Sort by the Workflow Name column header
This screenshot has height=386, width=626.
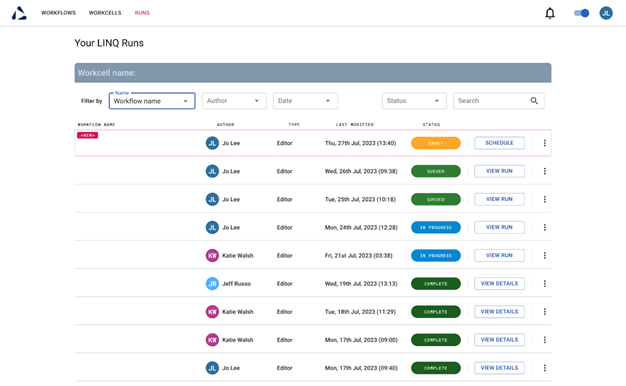pyautogui.click(x=96, y=125)
